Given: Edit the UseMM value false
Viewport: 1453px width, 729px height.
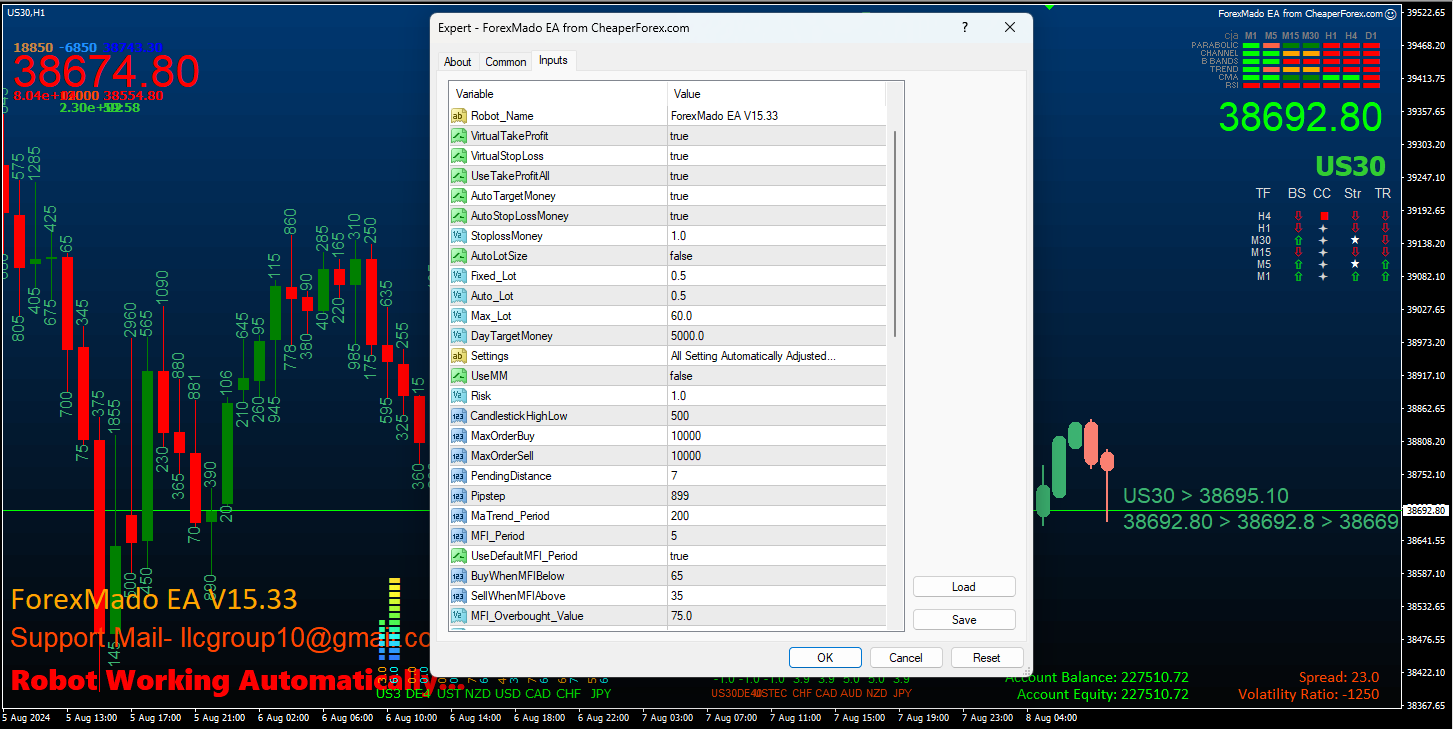Looking at the screenshot, I should (x=777, y=376).
